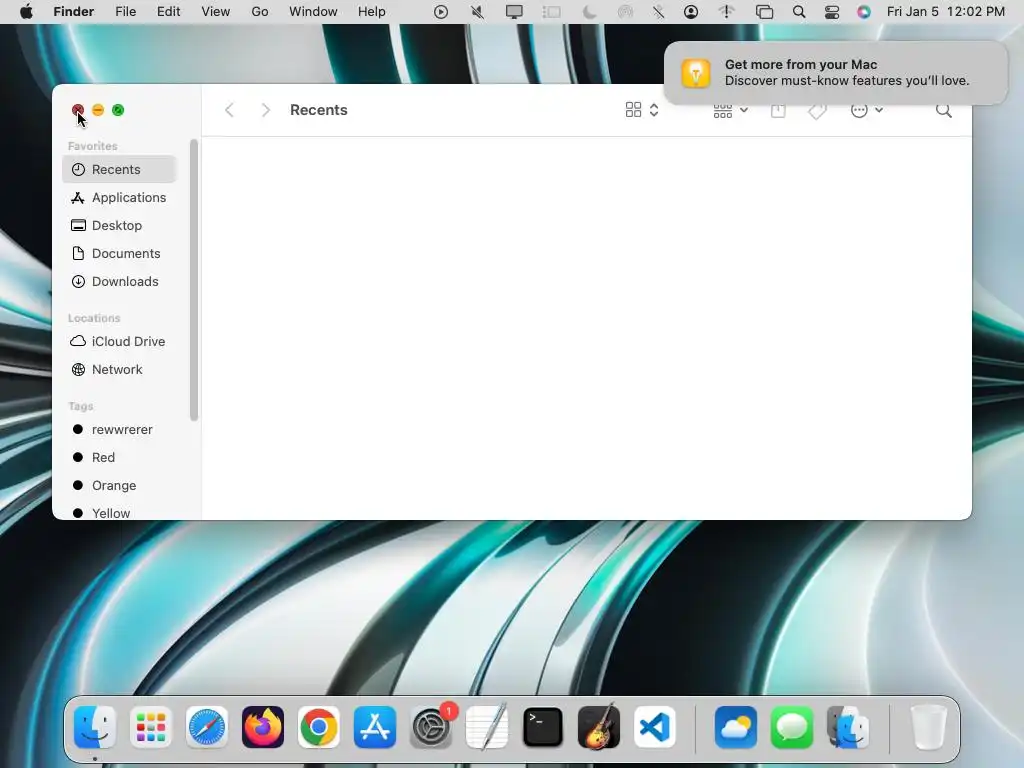Open view mode switcher arrows
The width and height of the screenshot is (1024, 768).
coord(654,110)
